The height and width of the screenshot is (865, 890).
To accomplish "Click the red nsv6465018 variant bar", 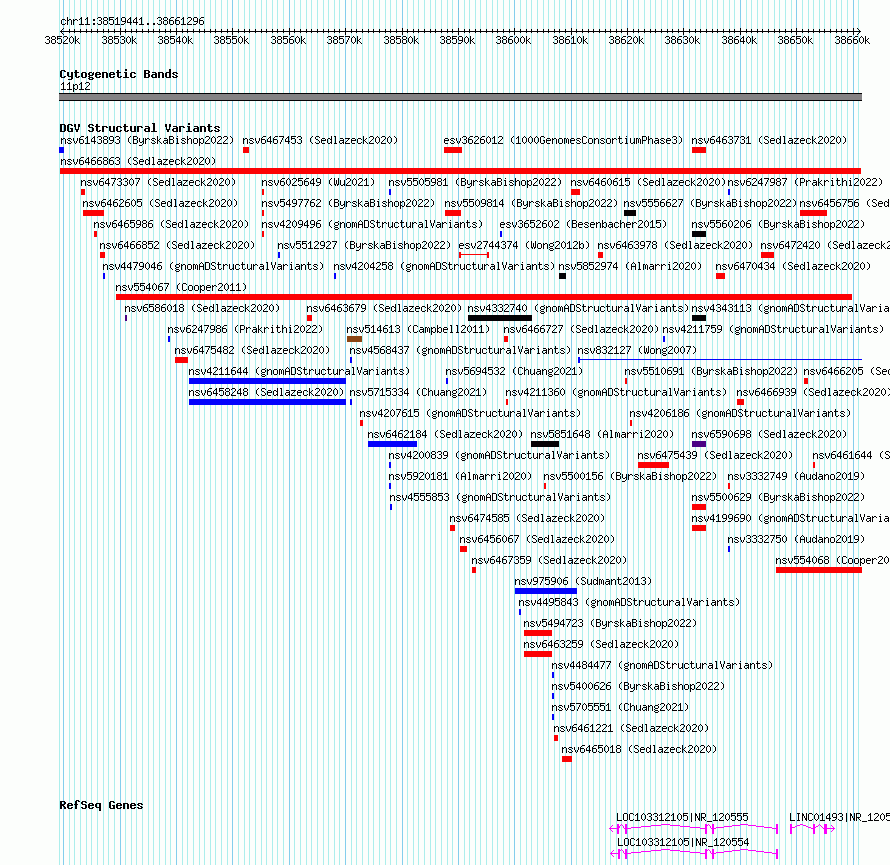I will coord(566,759).
